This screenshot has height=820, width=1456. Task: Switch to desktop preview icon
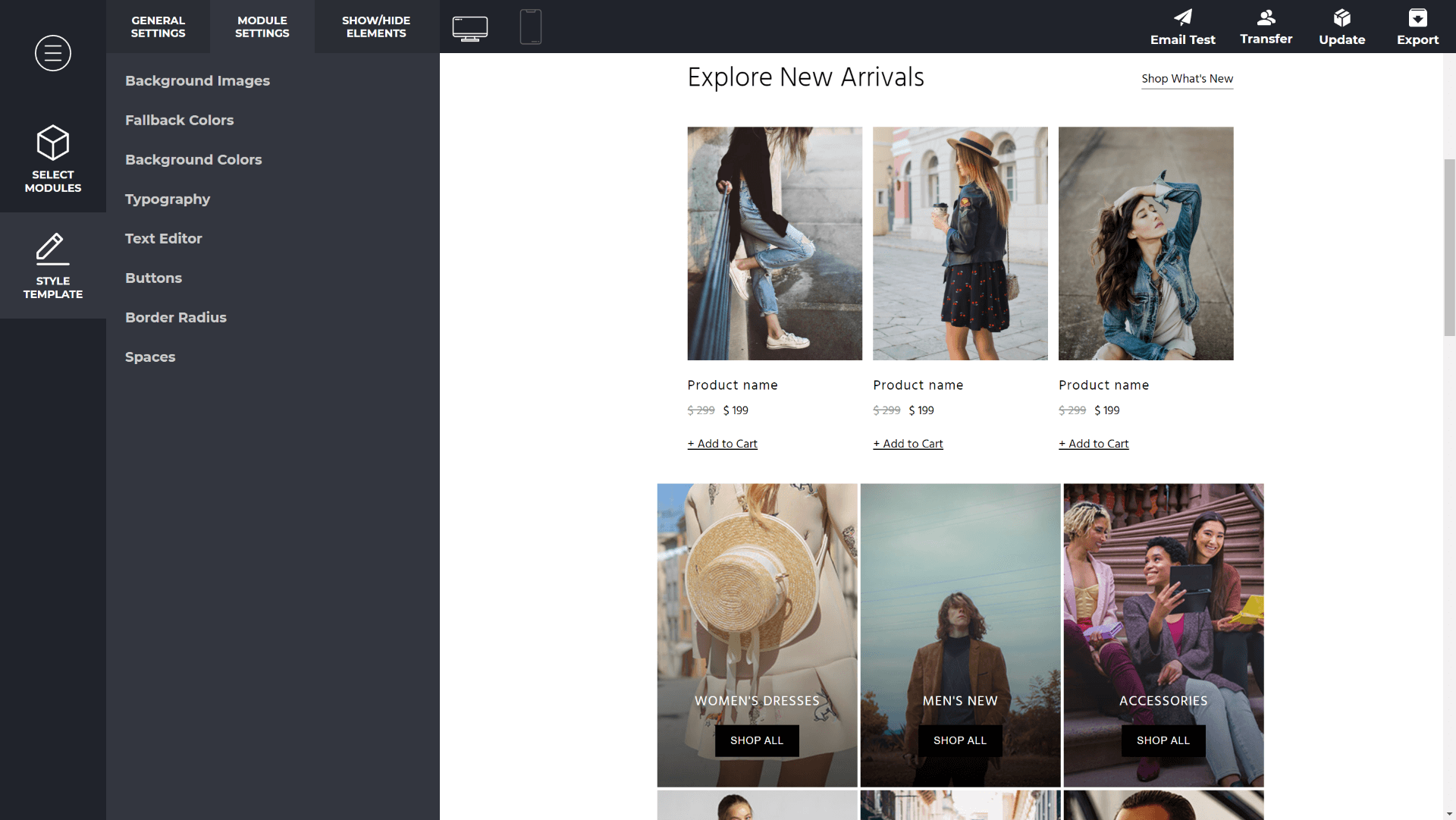point(470,28)
